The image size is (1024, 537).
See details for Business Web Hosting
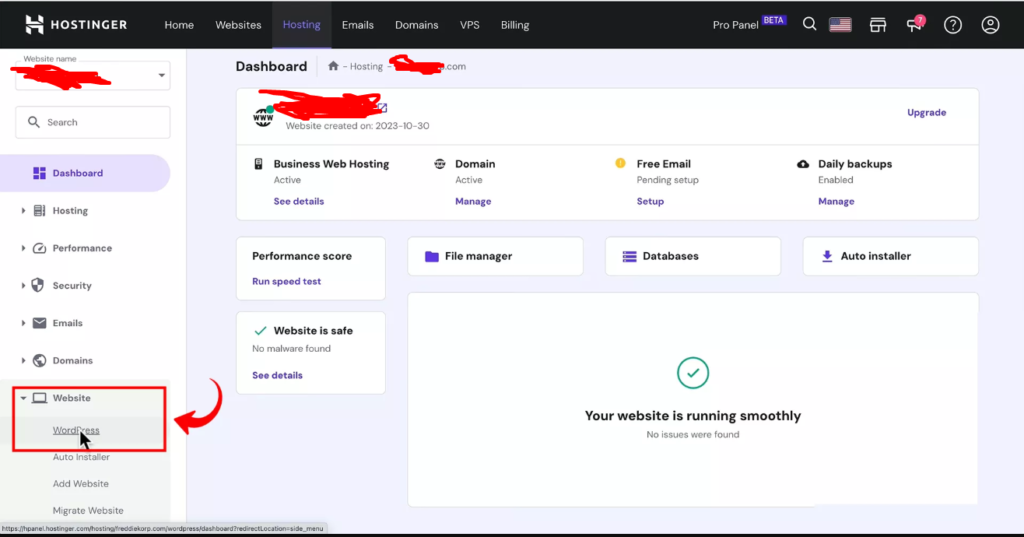pos(298,201)
